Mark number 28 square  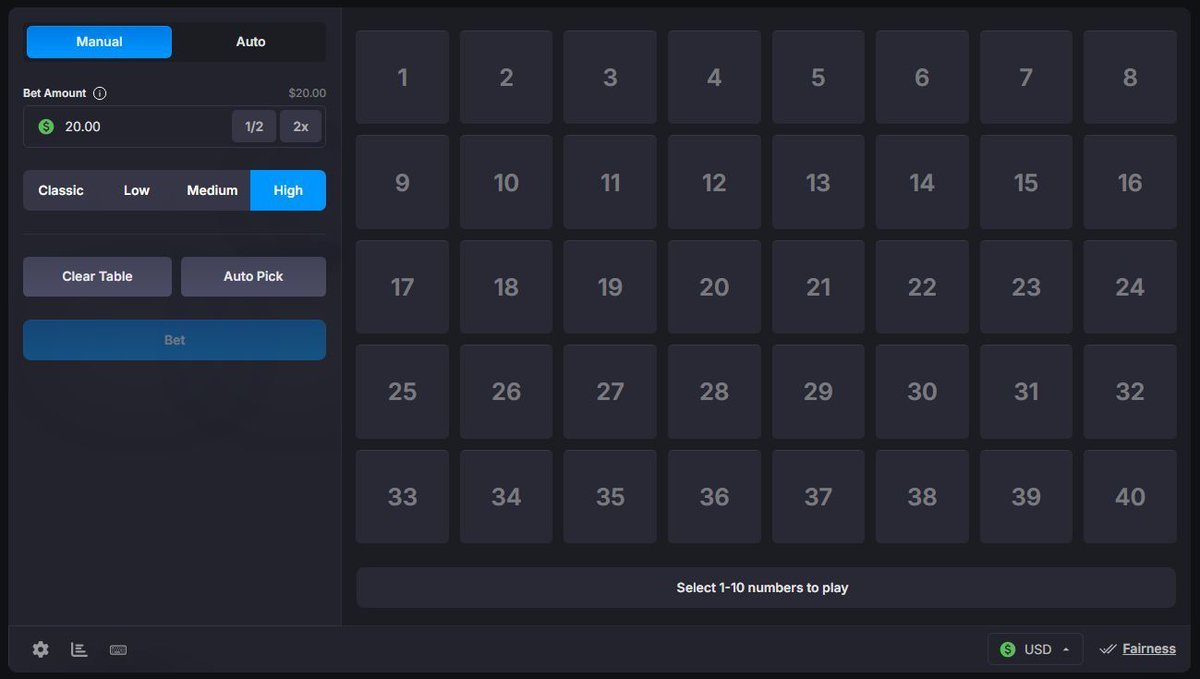tap(714, 391)
